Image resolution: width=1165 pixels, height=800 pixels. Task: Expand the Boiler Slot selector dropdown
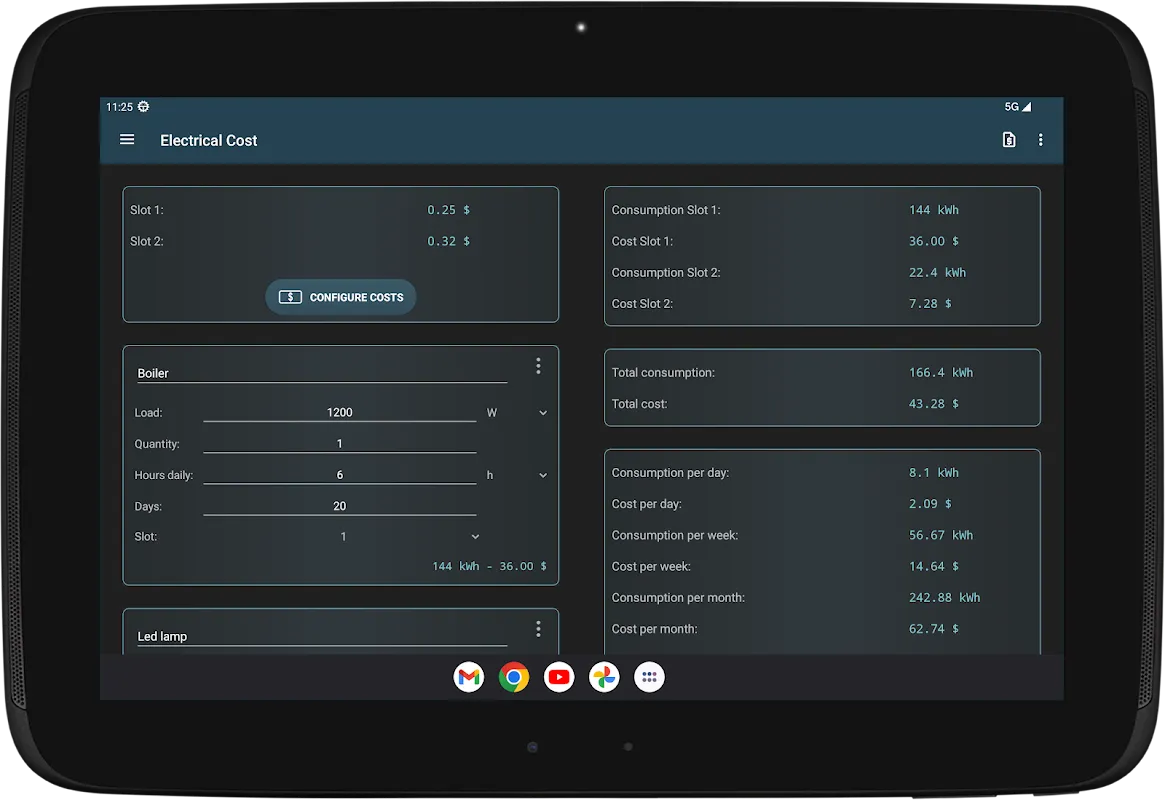(343, 537)
